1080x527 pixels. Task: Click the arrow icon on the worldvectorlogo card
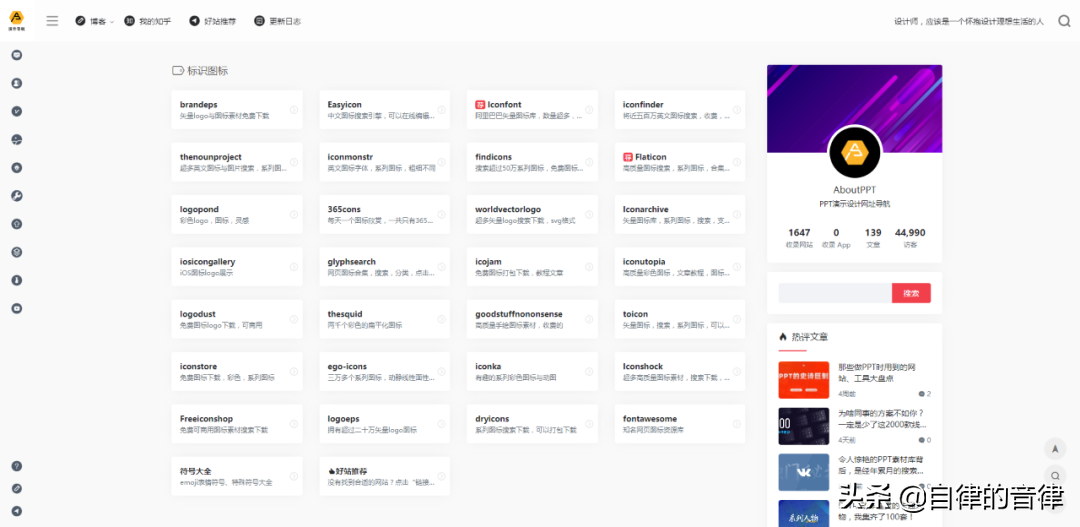[x=589, y=214]
